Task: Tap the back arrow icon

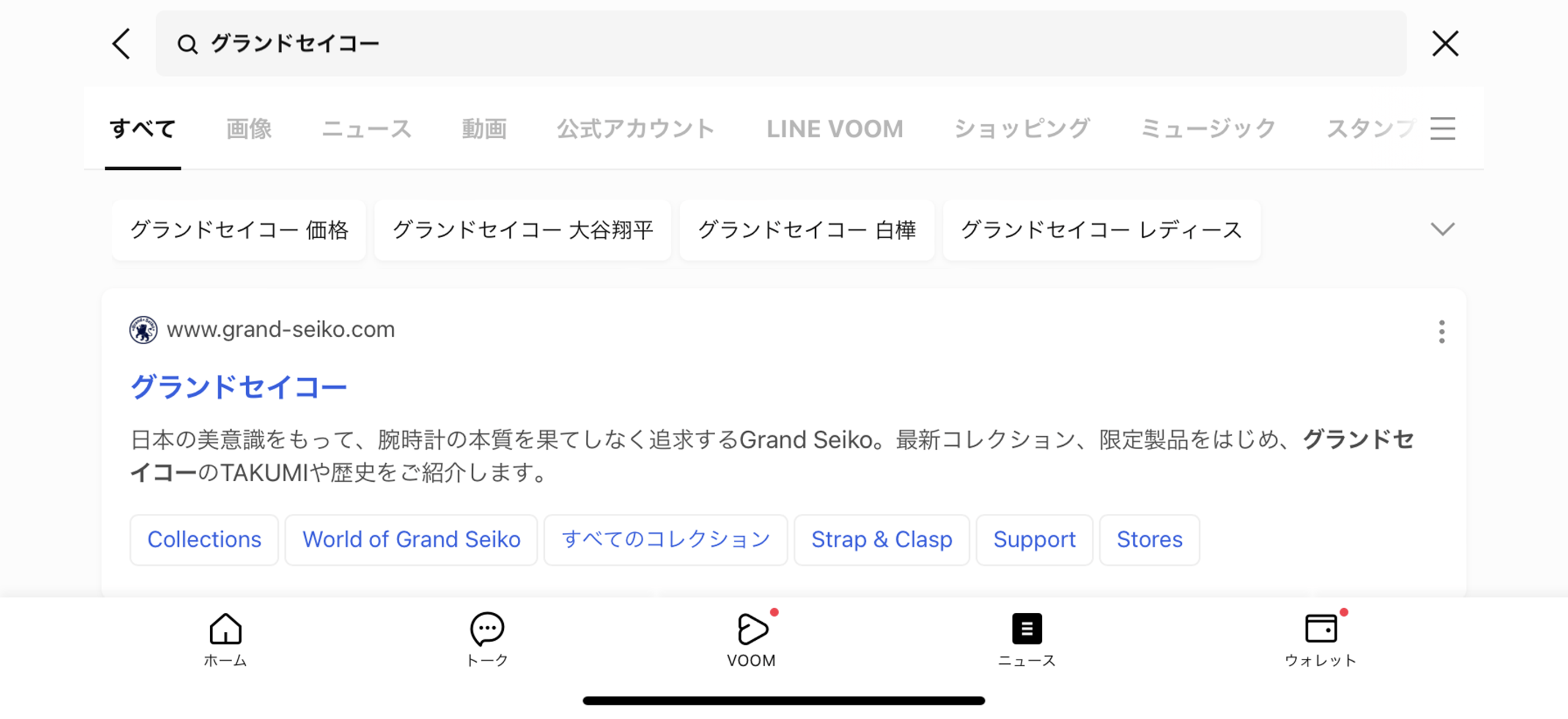Action: pyautogui.click(x=120, y=42)
